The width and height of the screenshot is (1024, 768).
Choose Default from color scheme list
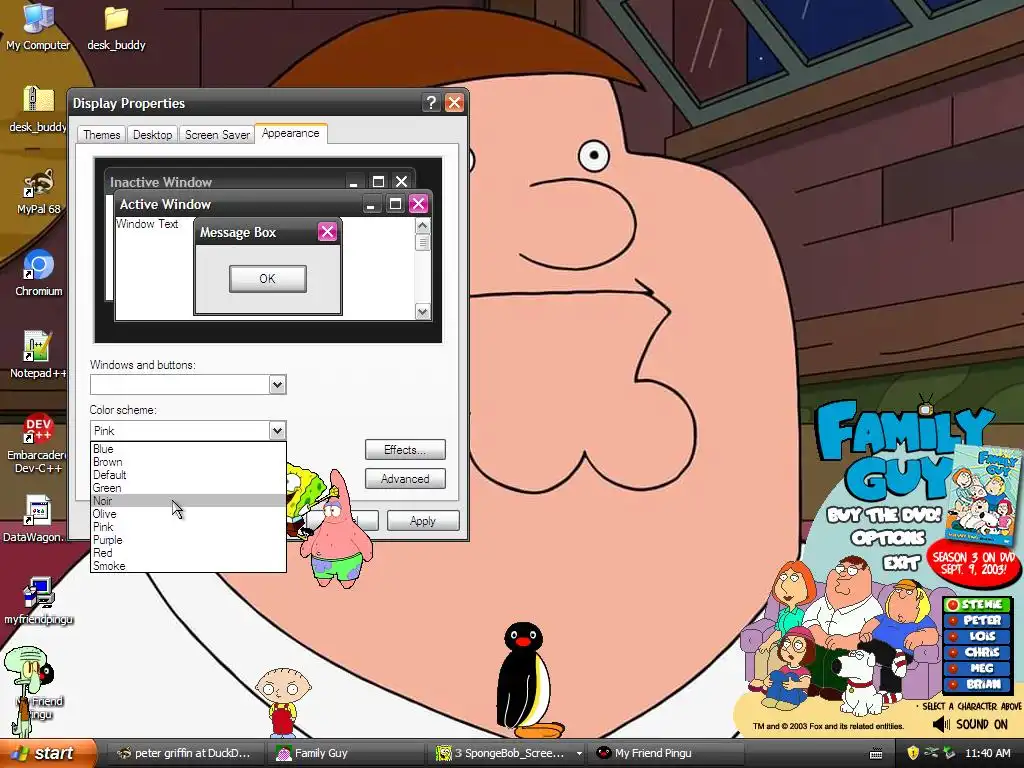point(188,475)
